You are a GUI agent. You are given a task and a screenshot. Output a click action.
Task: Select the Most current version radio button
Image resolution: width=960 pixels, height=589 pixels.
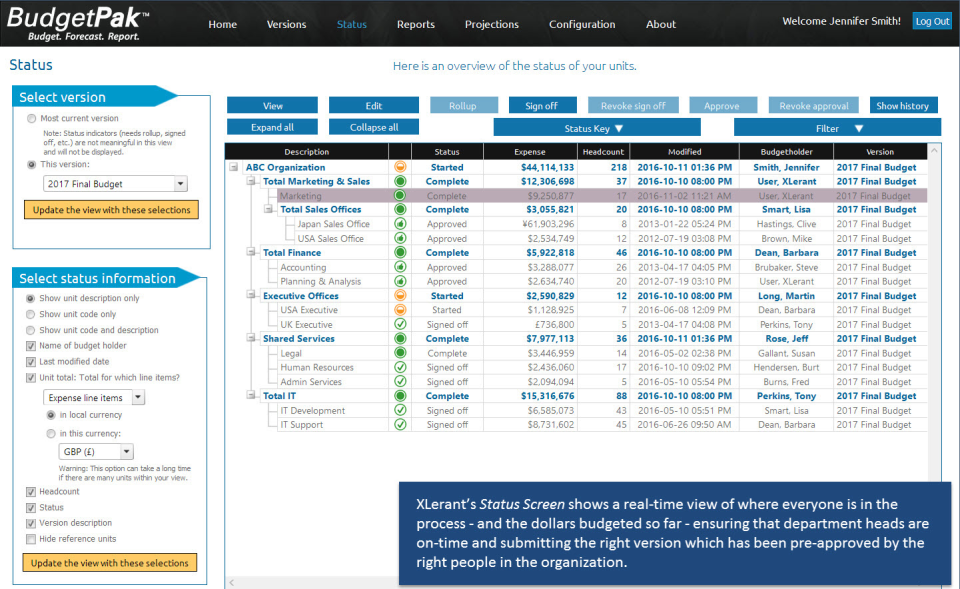pos(30,118)
